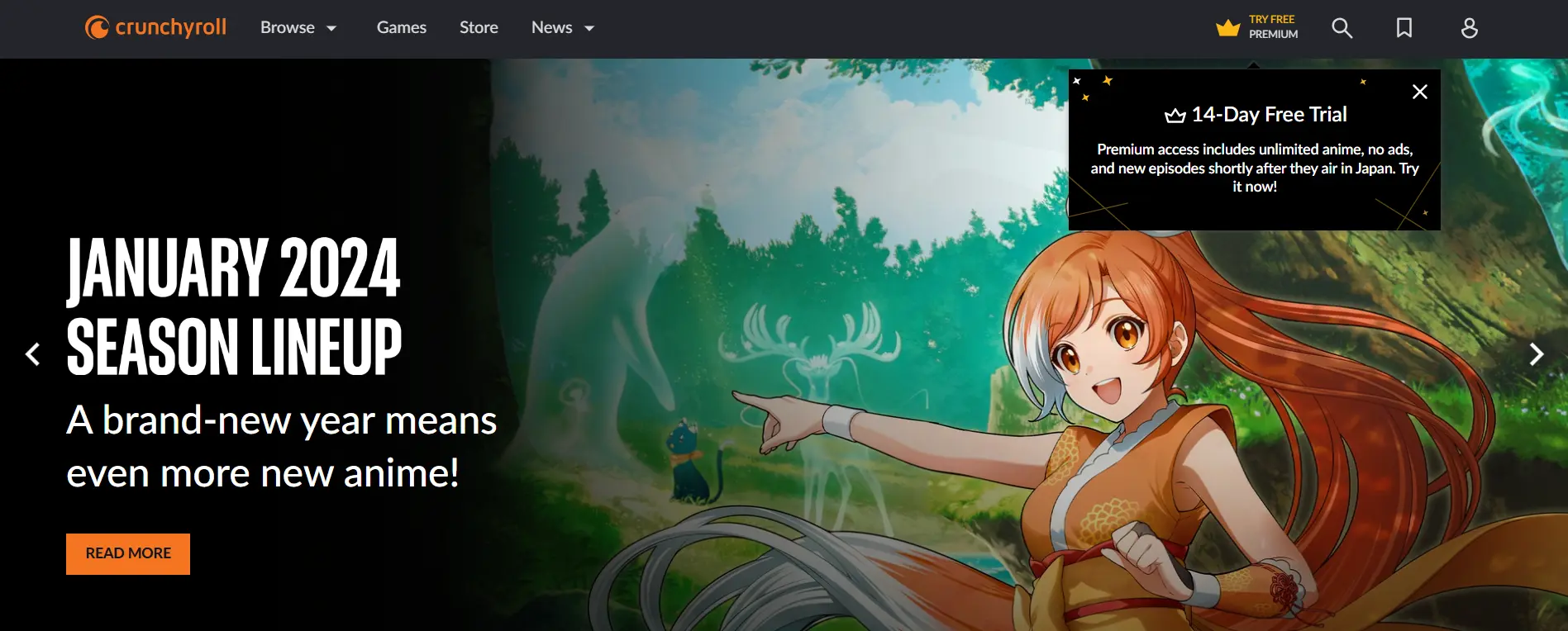
Task: Advance to the next carousel slide
Action: coord(1536,354)
